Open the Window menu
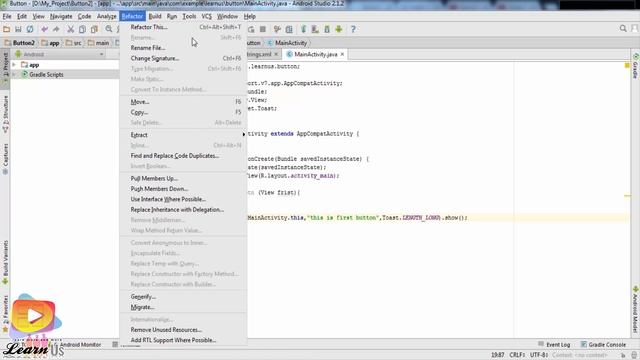Viewport: 640px width, 360px height. point(227,16)
